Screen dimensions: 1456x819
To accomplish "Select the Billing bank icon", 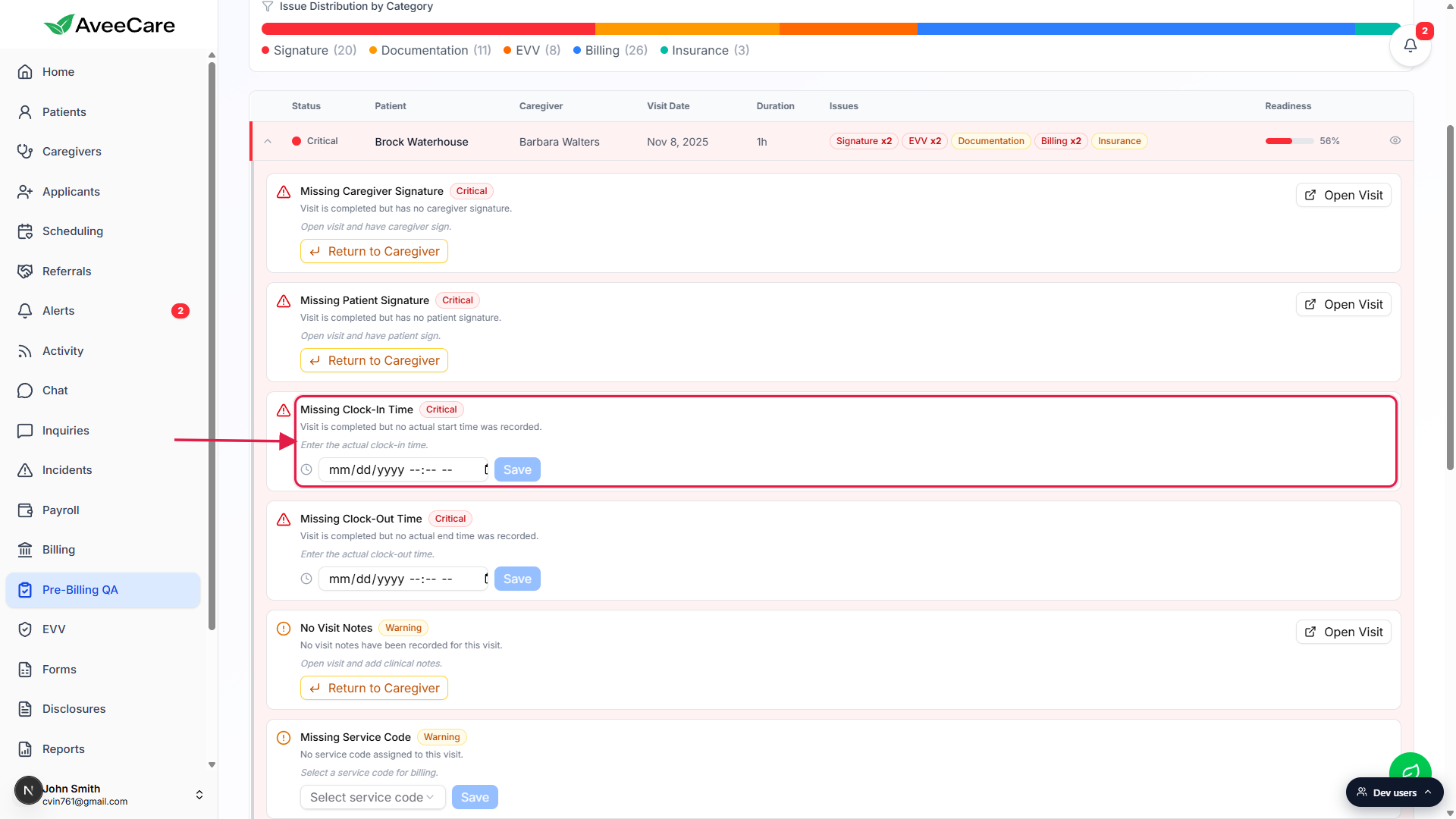I will coord(25,550).
